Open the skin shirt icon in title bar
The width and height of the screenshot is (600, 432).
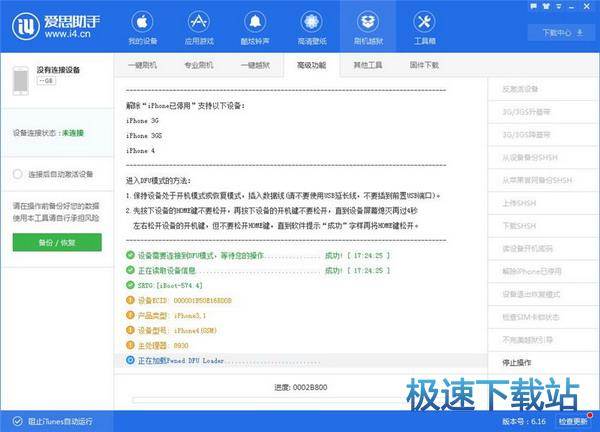546,6
